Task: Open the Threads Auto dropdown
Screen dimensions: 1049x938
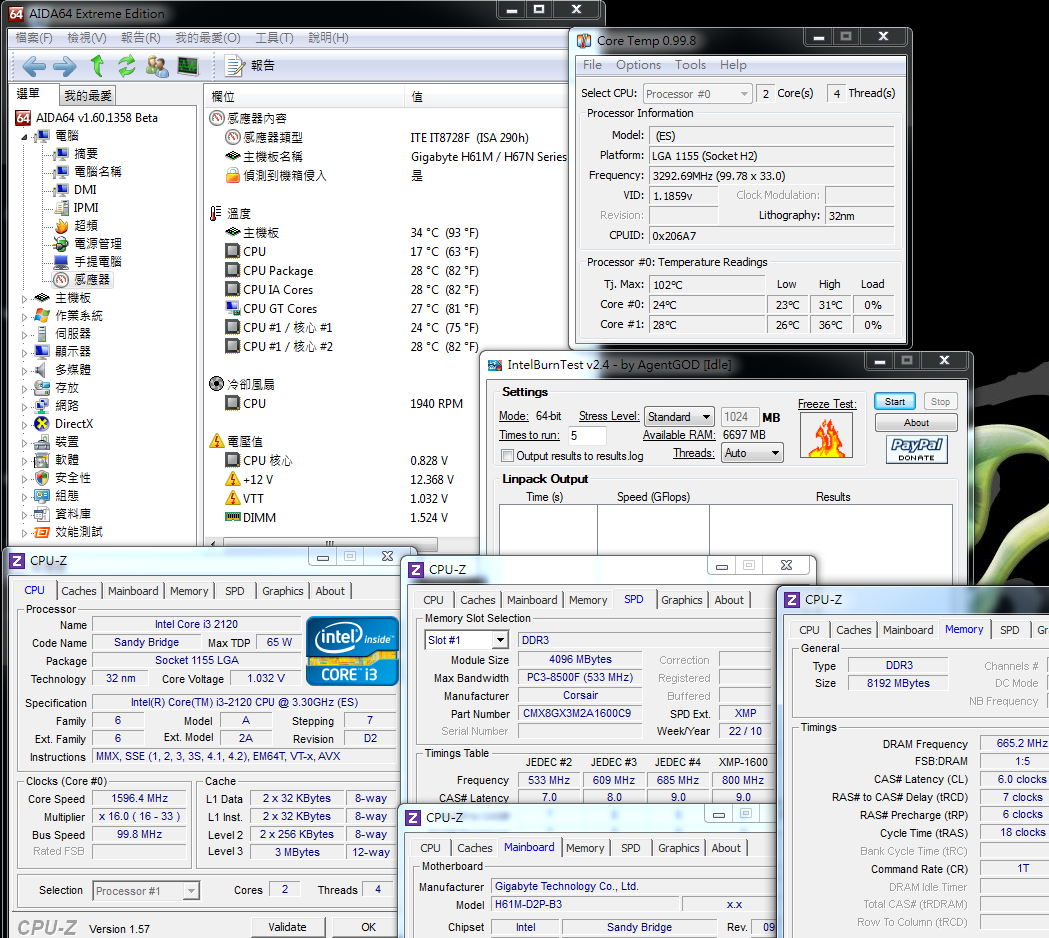Action: pos(752,453)
